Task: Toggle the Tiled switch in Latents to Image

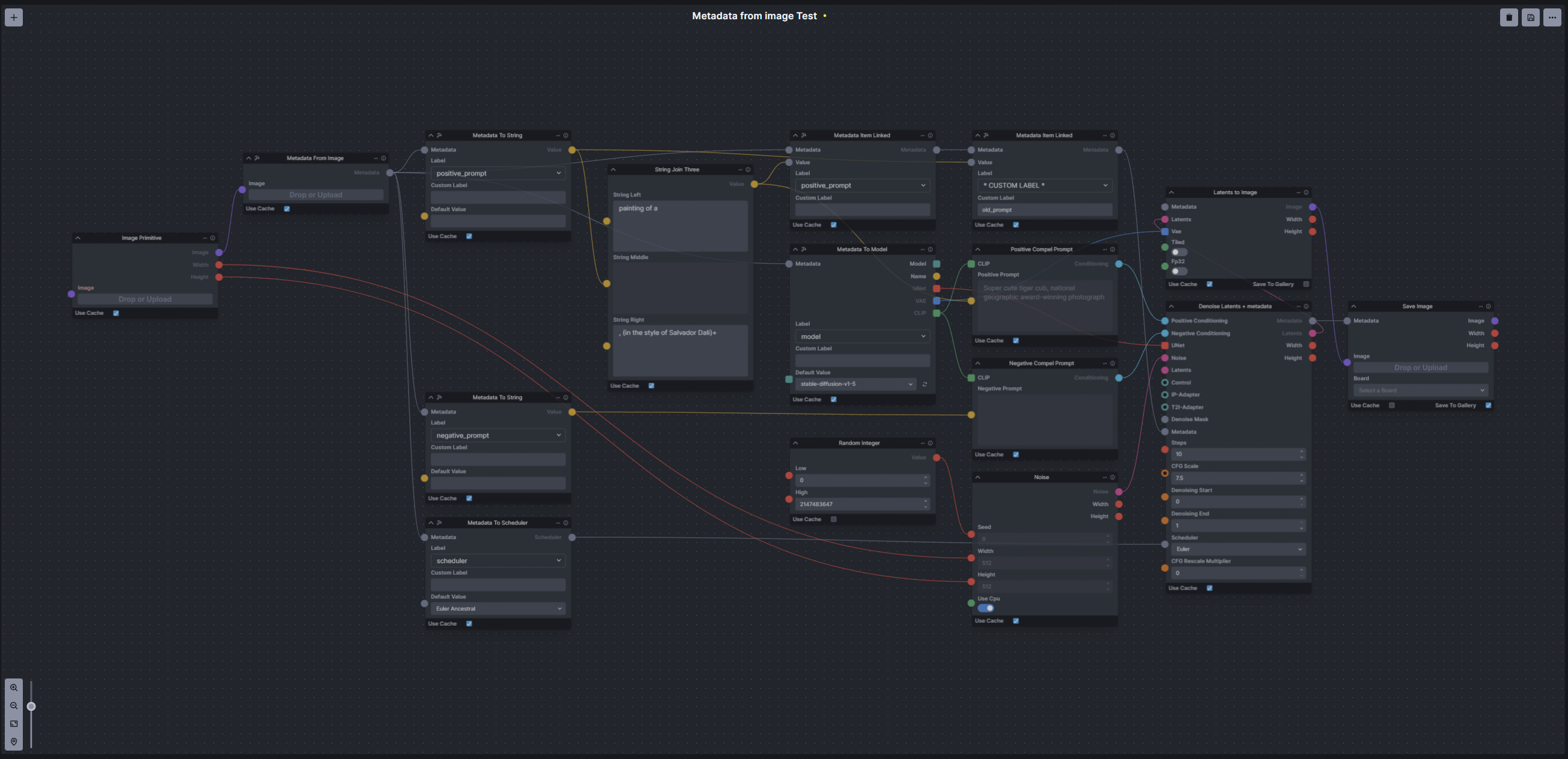Action: coord(1179,252)
